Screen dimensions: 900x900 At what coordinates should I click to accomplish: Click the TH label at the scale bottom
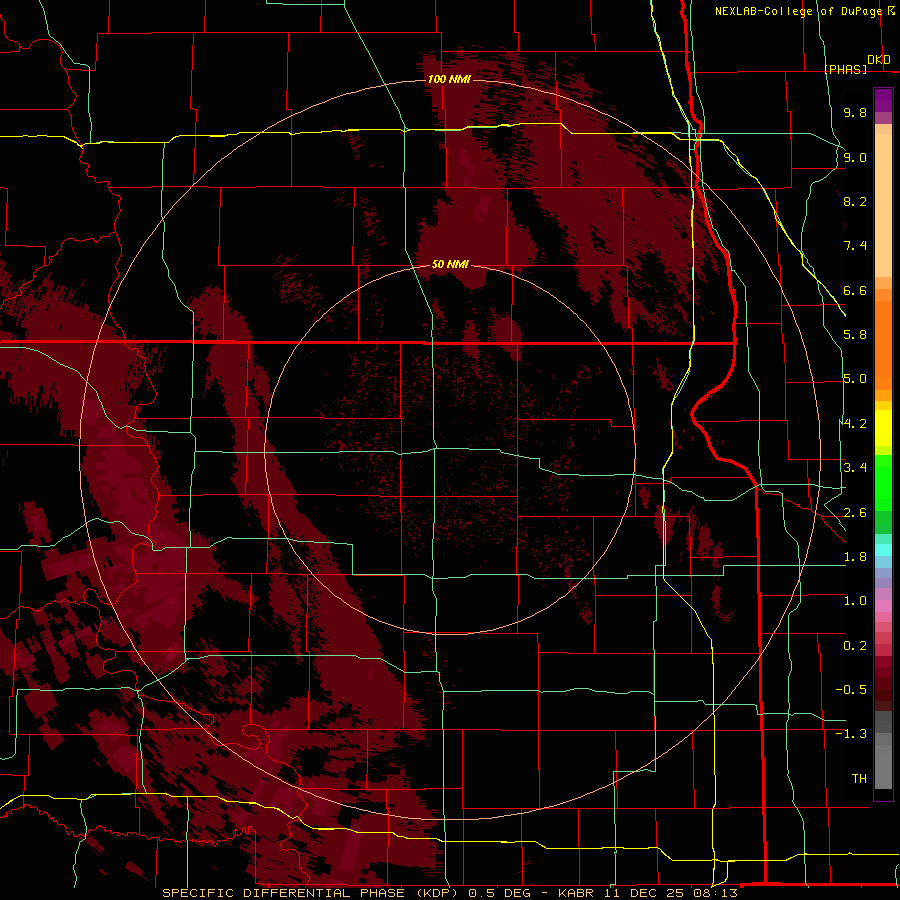(x=859, y=779)
